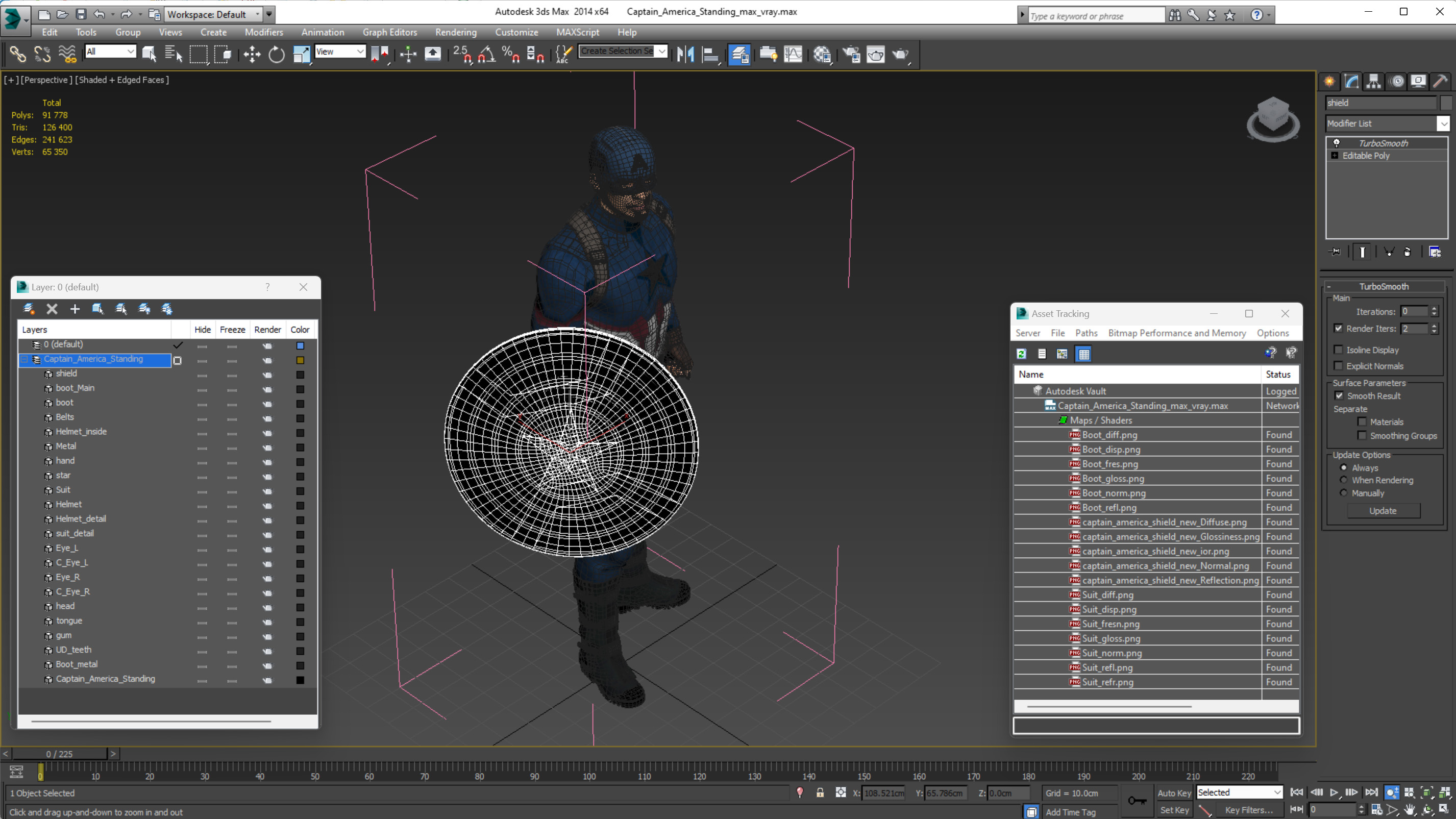Viewport: 1456px width, 819px height.
Task: Create new layer in Layer dialog
Action: point(29,309)
